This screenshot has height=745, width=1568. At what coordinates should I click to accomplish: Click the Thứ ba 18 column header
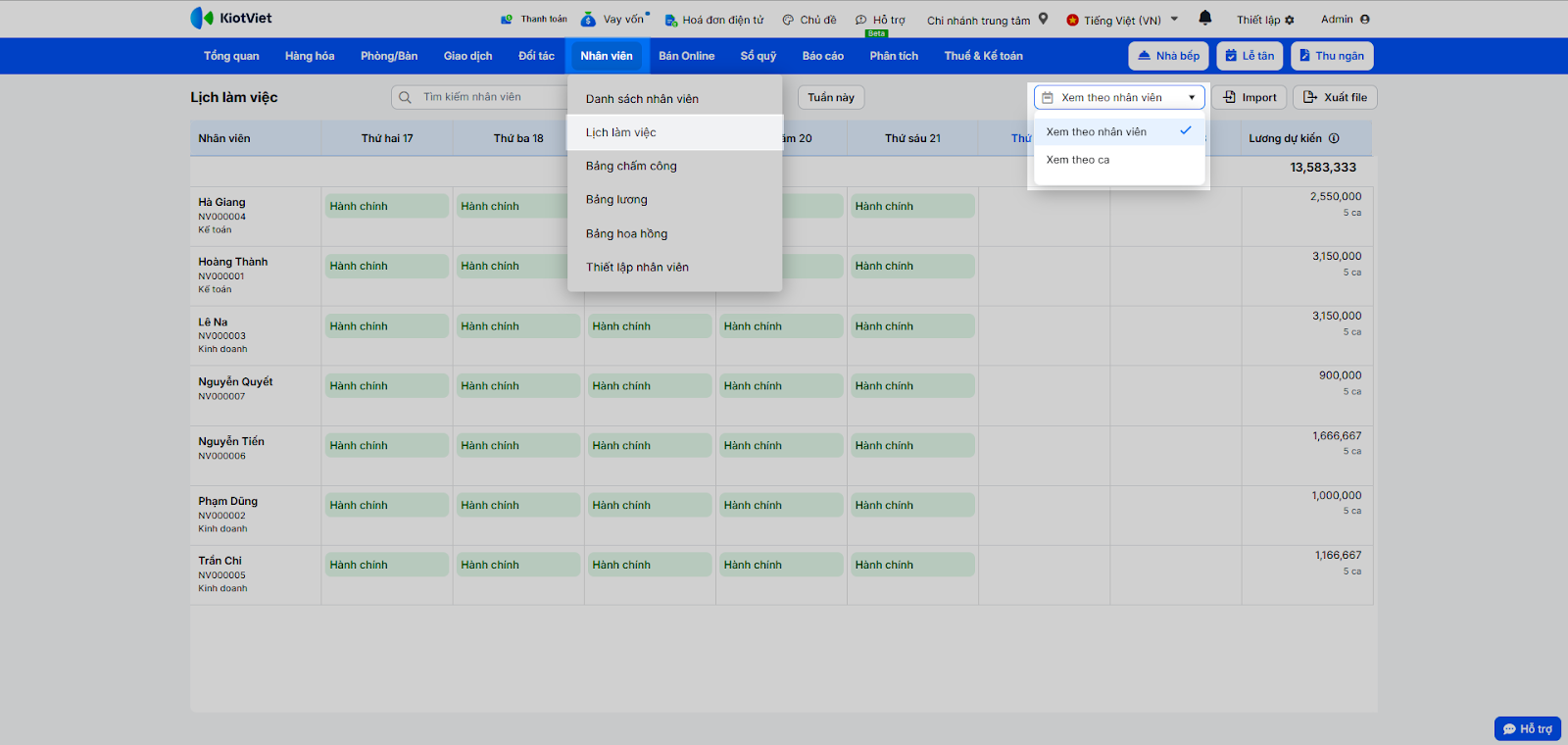pos(518,138)
